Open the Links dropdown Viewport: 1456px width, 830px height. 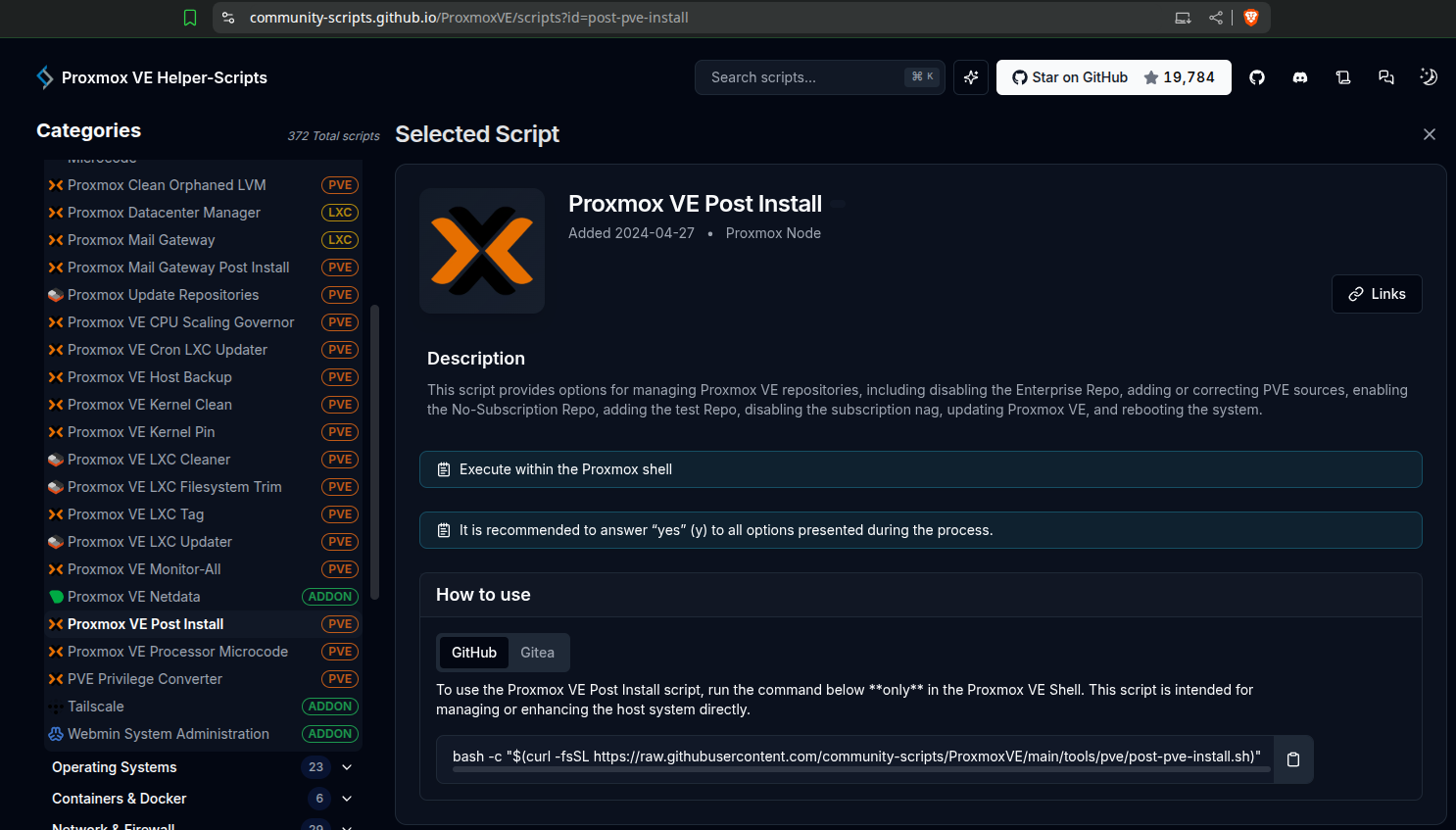pyautogui.click(x=1377, y=294)
